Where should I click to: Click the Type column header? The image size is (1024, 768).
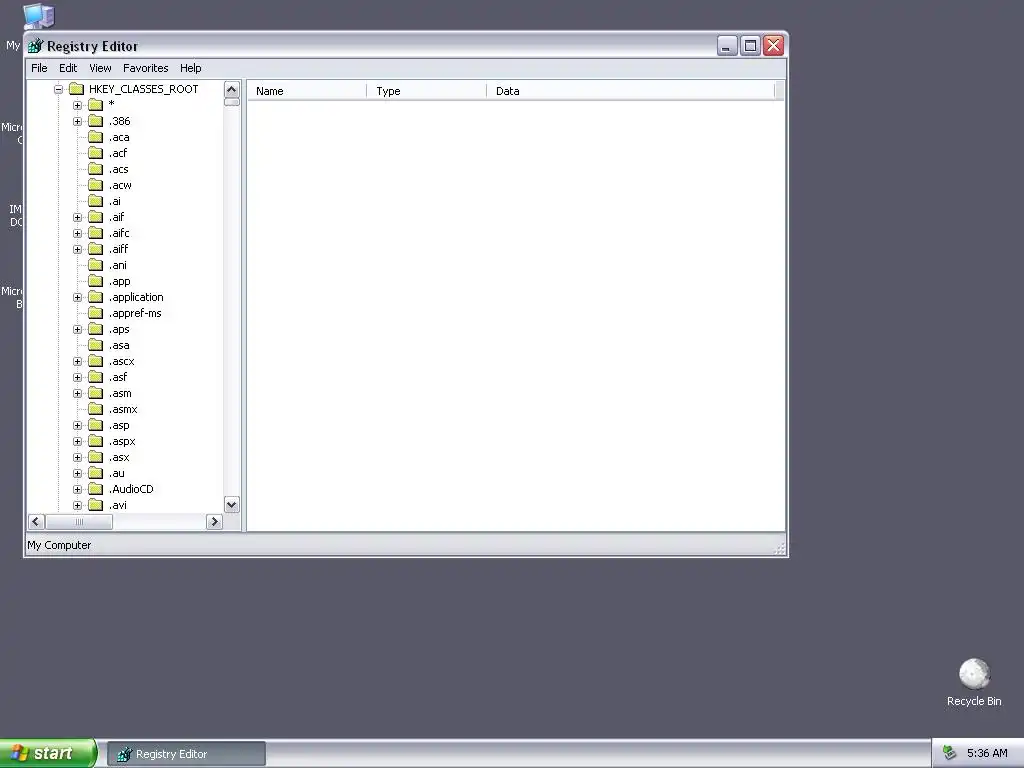coord(426,91)
